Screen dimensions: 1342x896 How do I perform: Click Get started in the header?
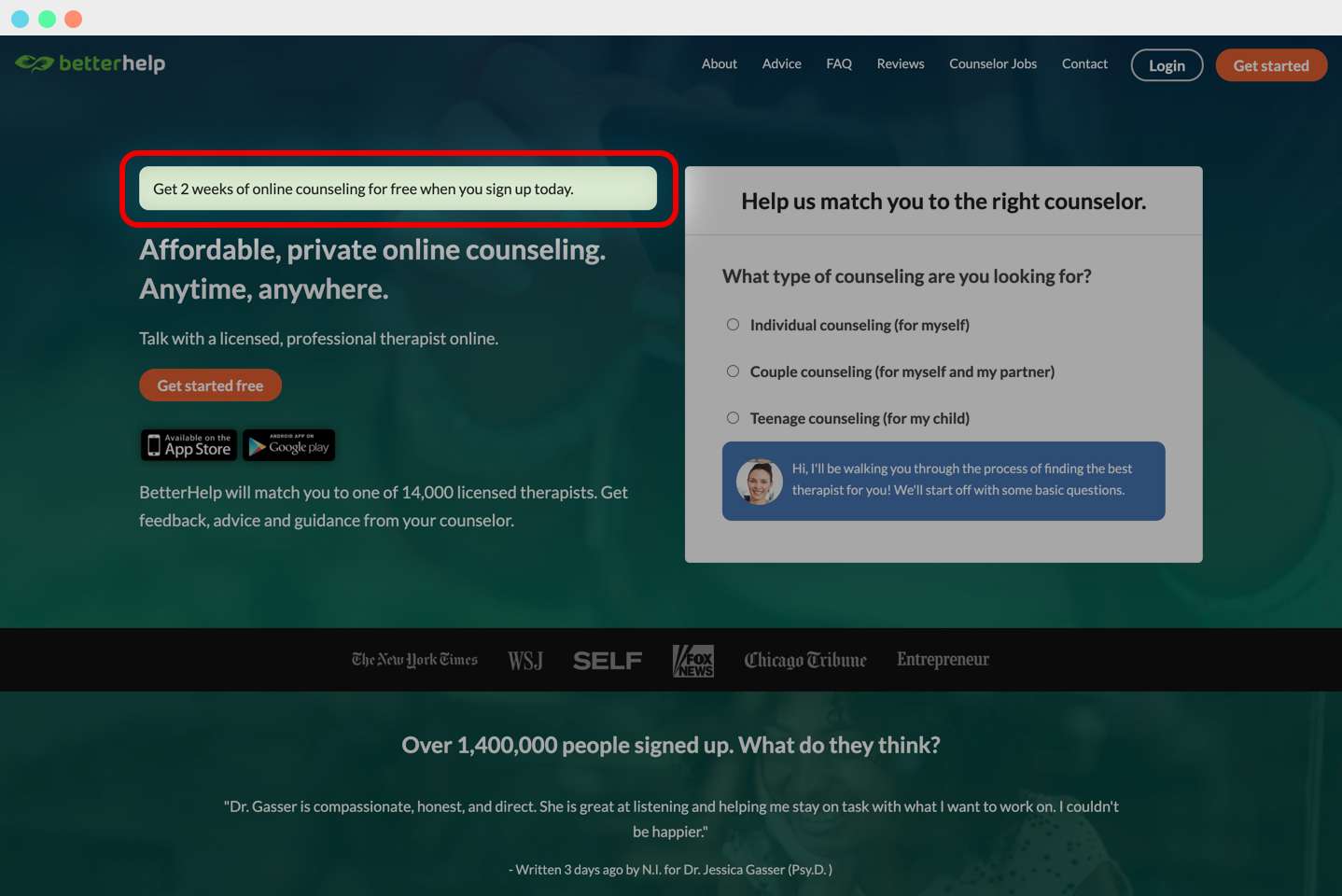[1271, 65]
